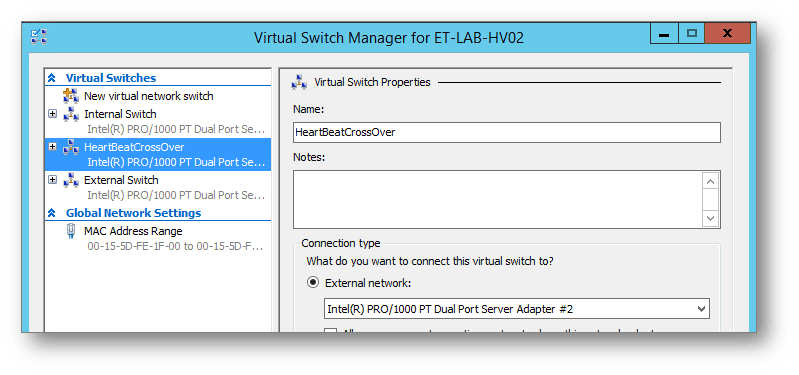Click the Internal Switch network icon
Viewport: 799px width, 375px height.
point(70,114)
